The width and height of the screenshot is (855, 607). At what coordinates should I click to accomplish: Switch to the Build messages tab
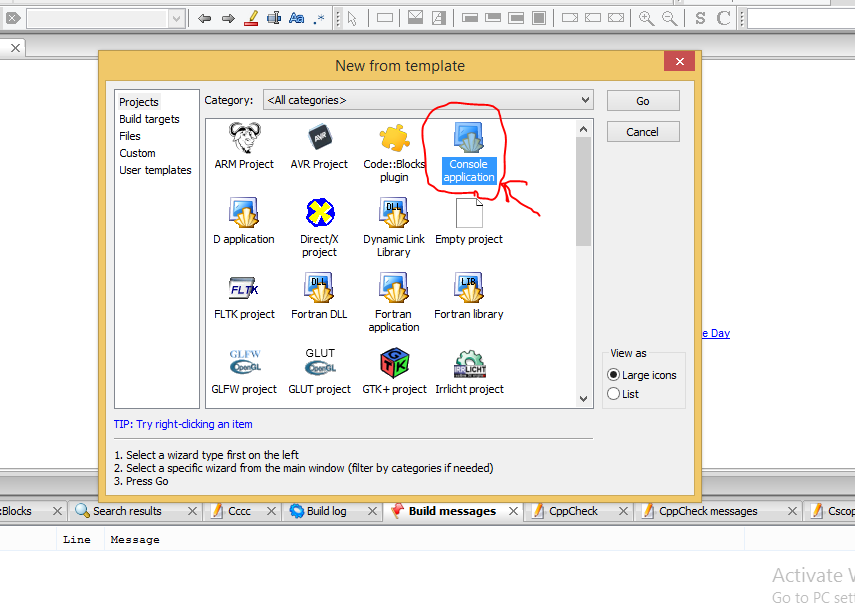click(x=453, y=511)
